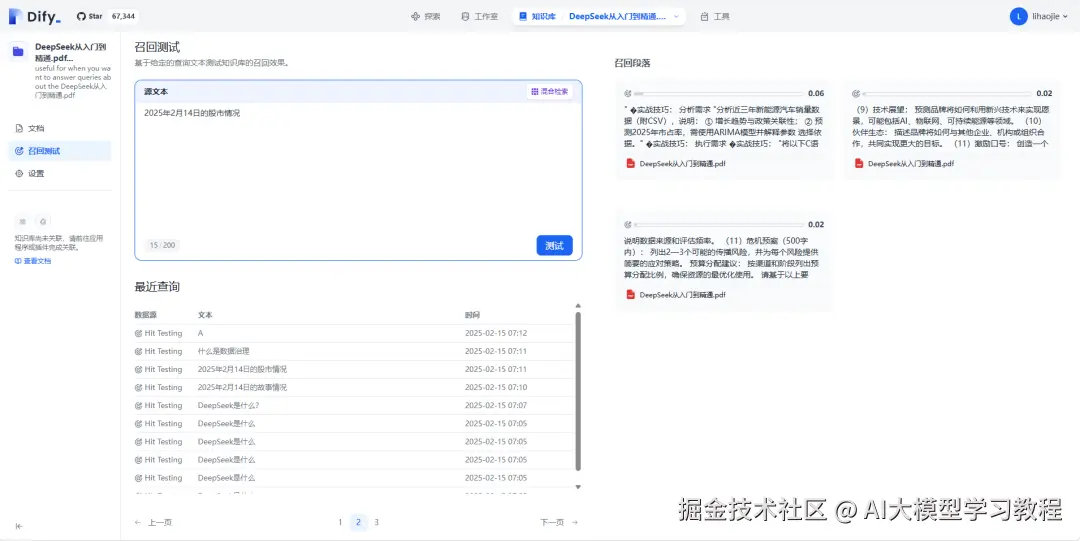Open the lihaojie account menu

pos(1039,17)
